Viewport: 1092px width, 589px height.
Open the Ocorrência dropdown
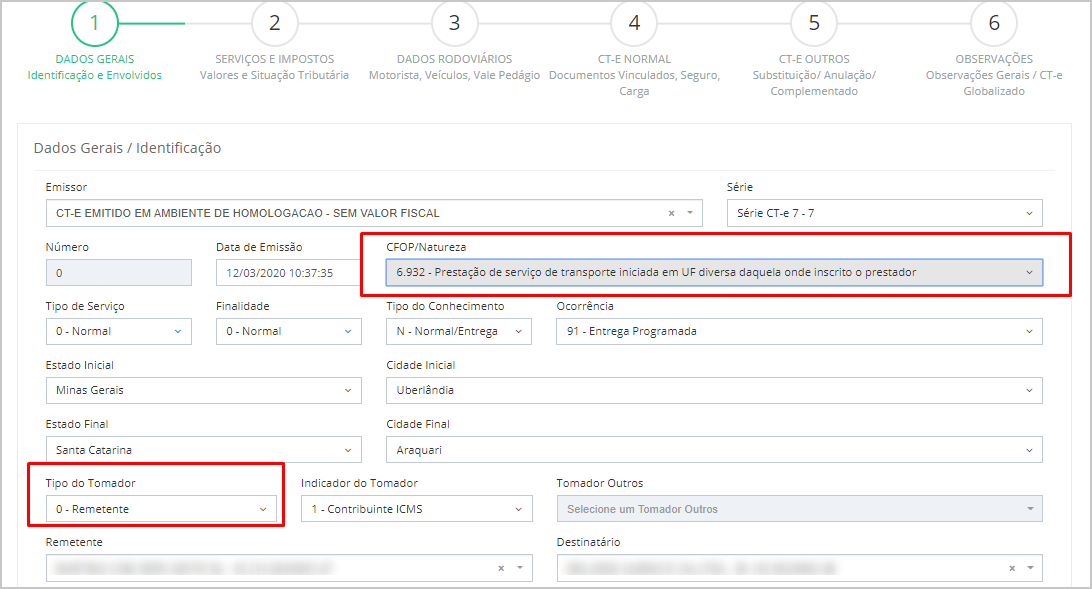(x=800, y=331)
